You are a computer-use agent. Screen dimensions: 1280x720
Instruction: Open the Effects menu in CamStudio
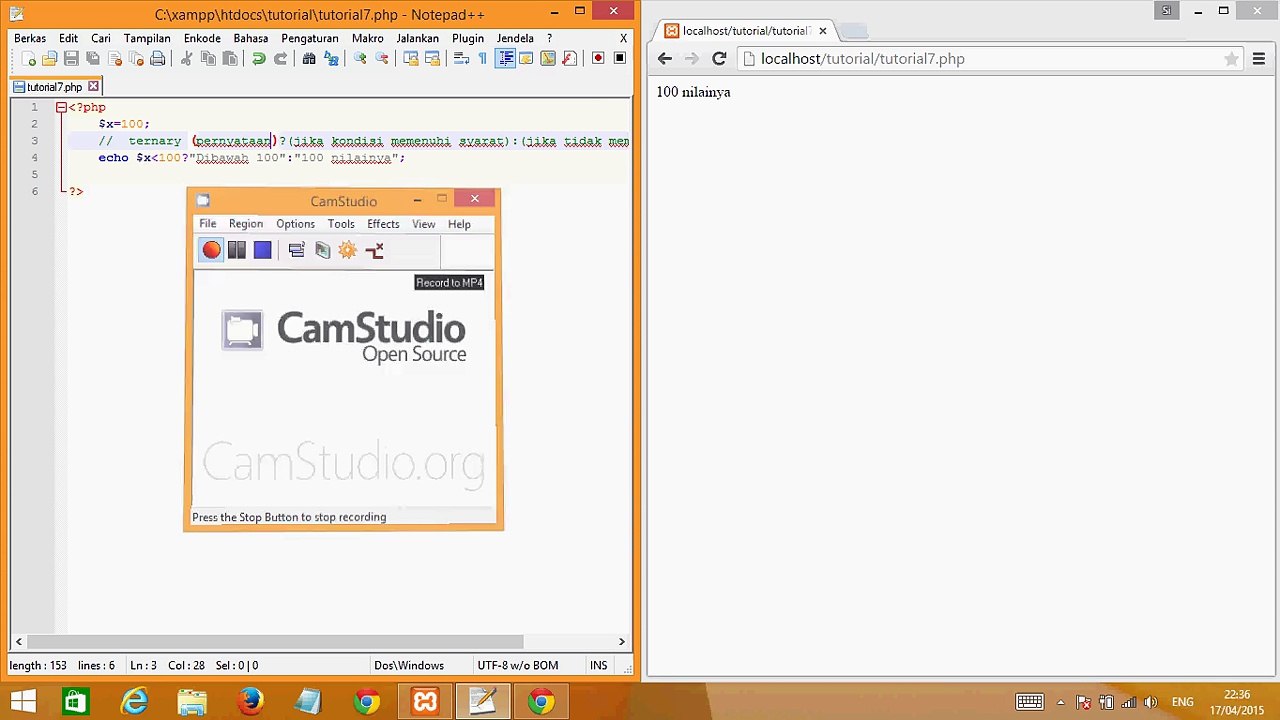(383, 224)
